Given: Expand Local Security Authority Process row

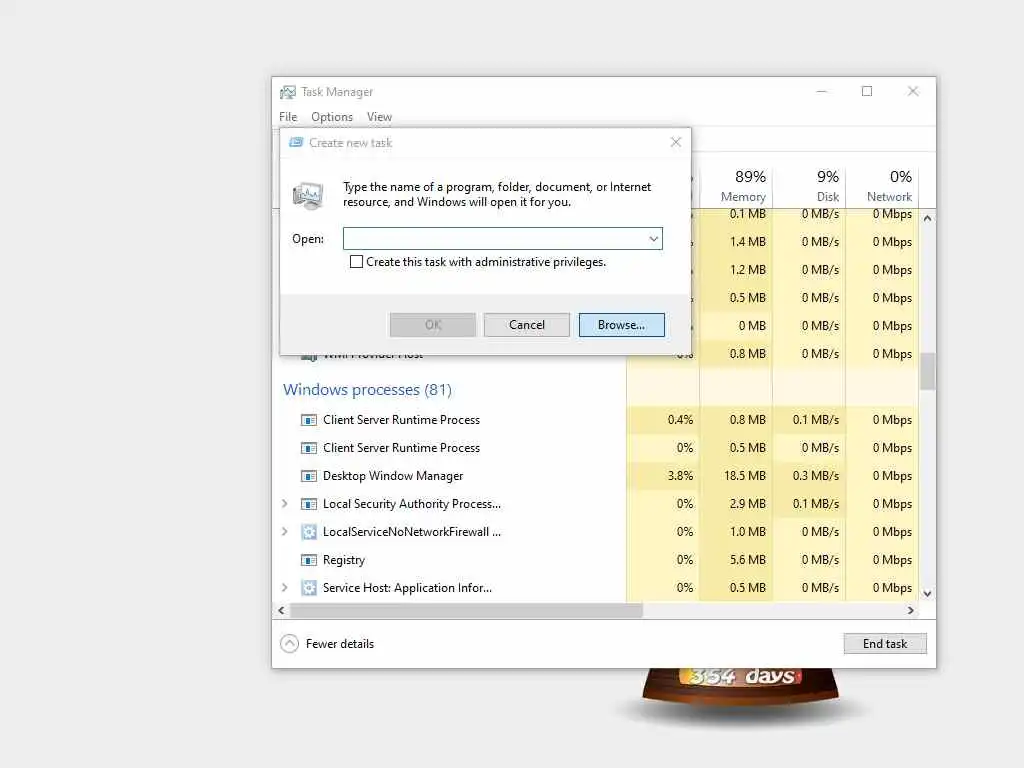Looking at the screenshot, I should [285, 504].
